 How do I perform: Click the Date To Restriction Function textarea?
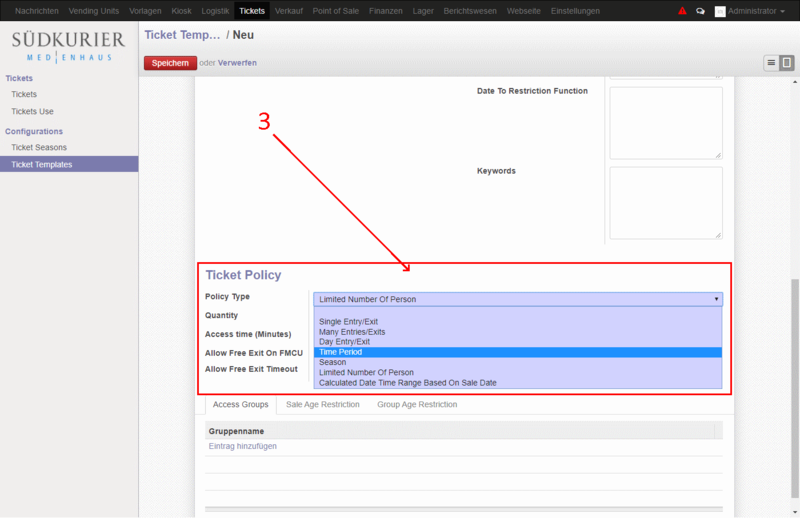[x=666, y=123]
